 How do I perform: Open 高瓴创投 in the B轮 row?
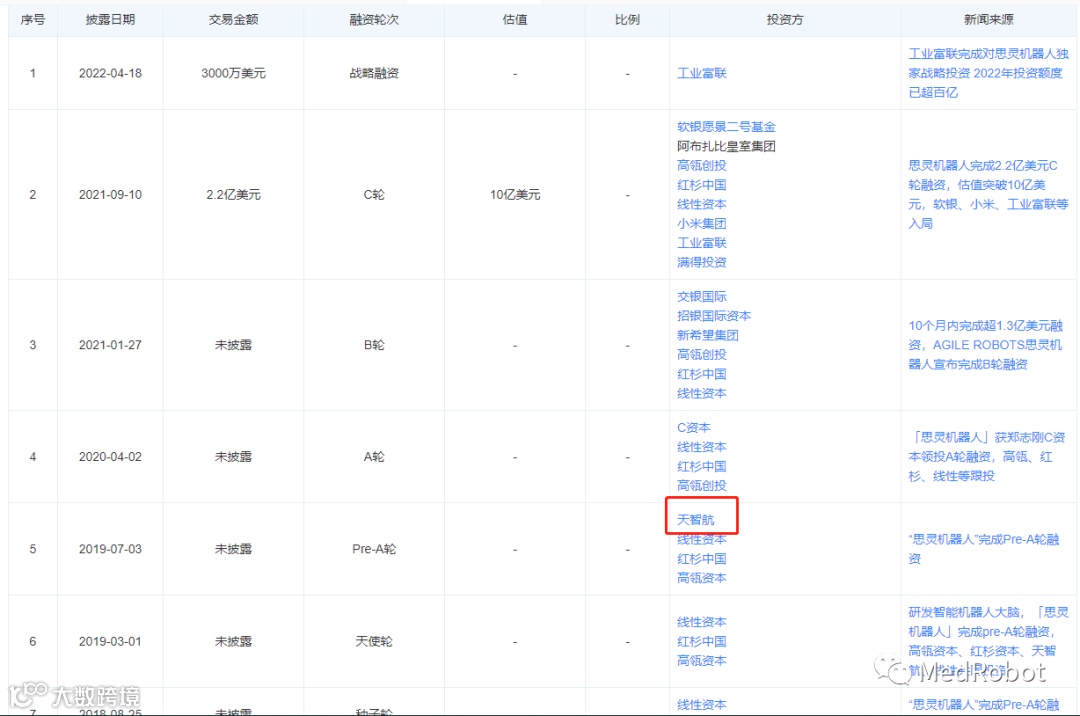coord(701,354)
